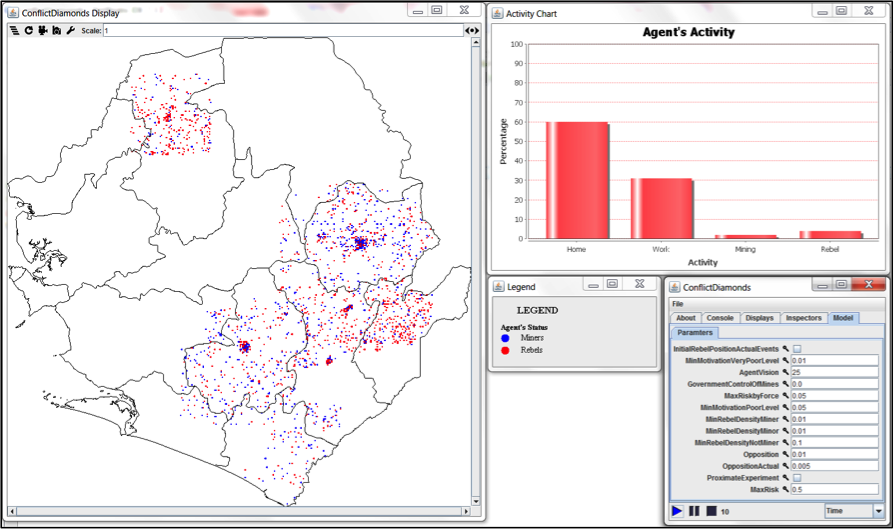Select the Paramters sub-tab
894x529 pixels.
coord(695,333)
